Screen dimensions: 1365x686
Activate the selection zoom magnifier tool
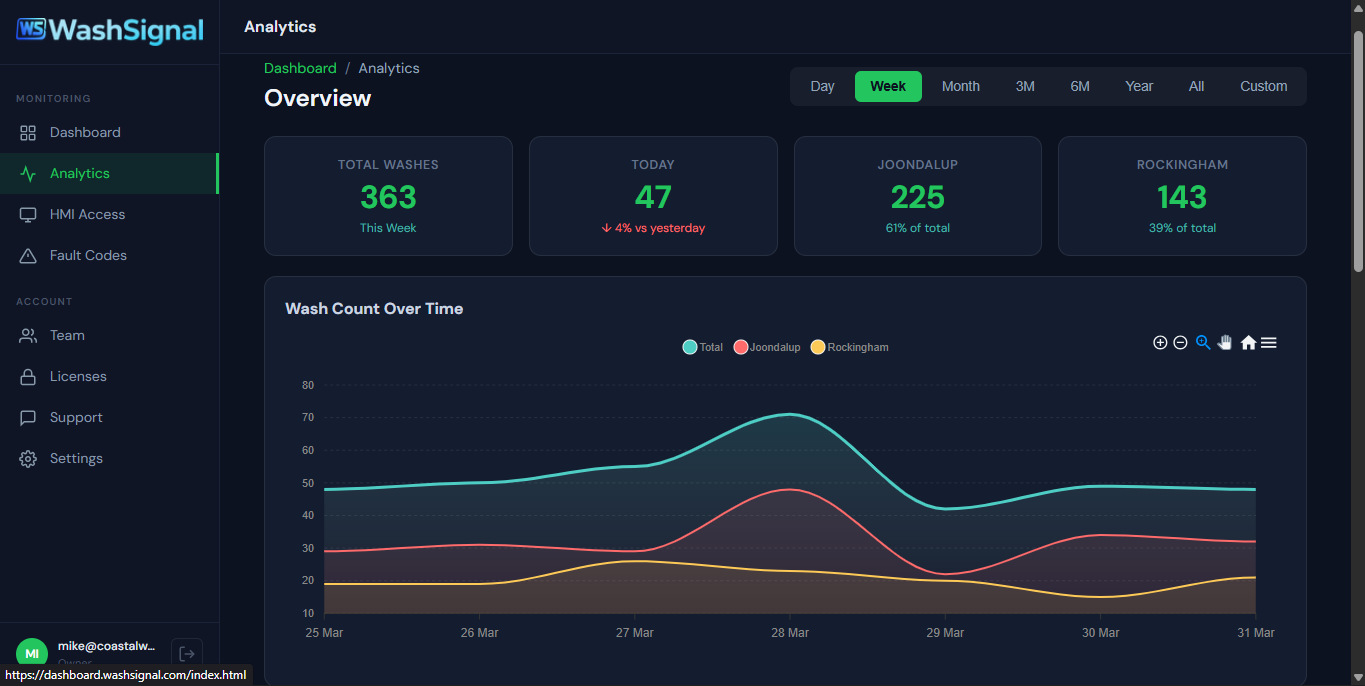point(1203,342)
